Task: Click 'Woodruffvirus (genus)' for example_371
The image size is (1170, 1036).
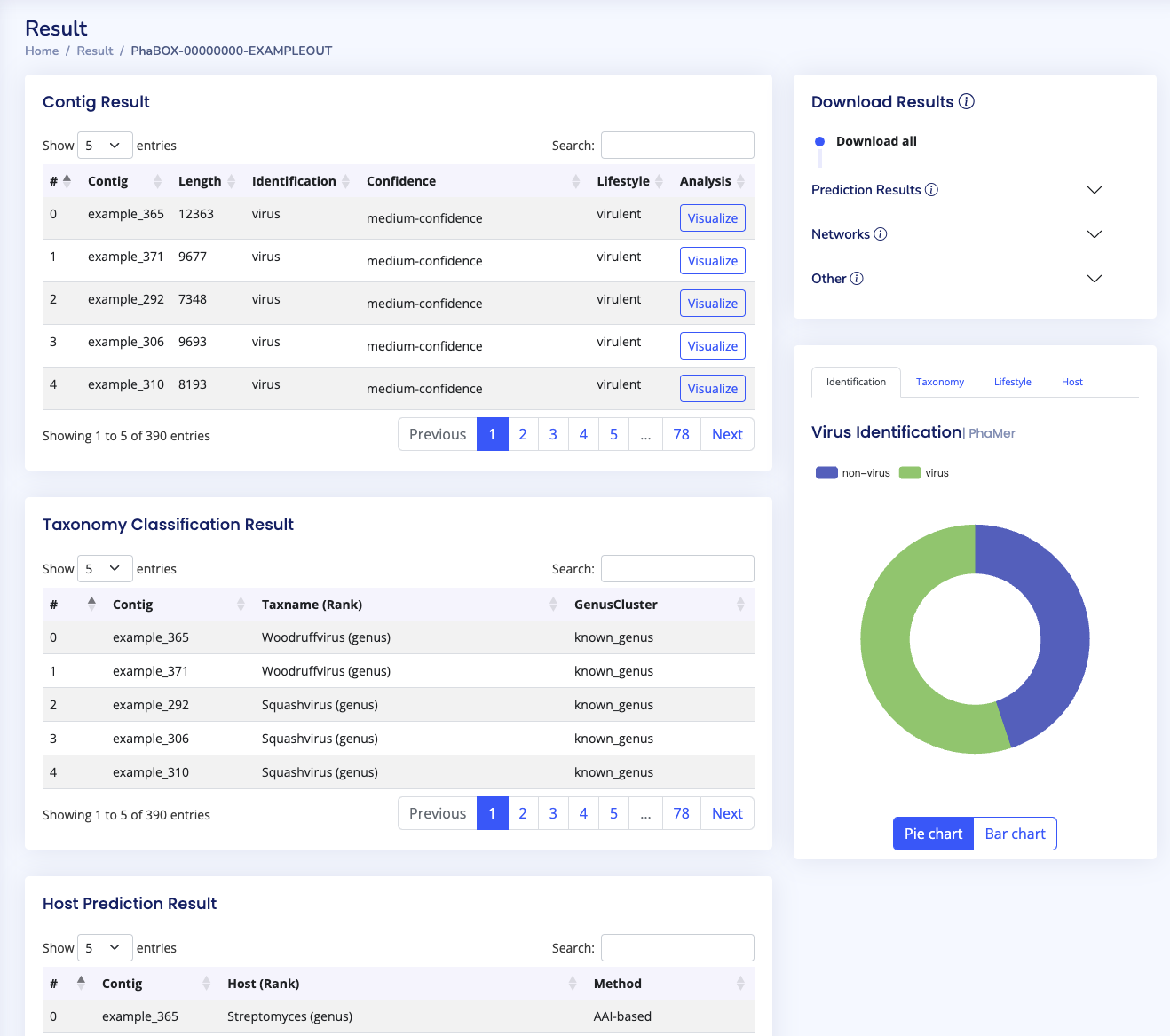Action: [326, 671]
